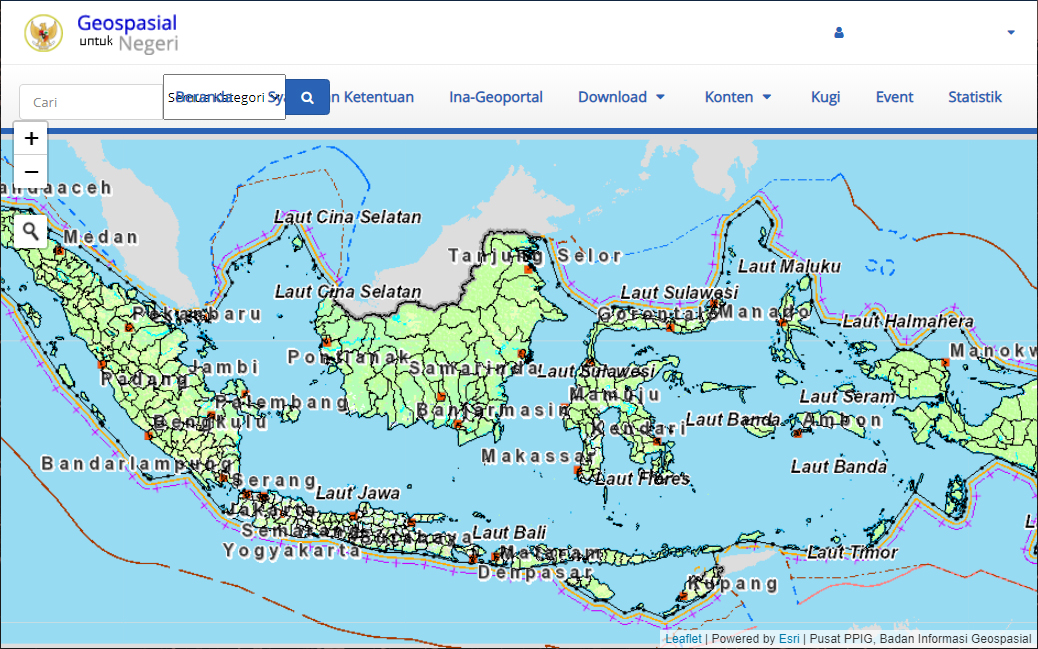Click the Tanjung Selor city marker

coord(528,269)
